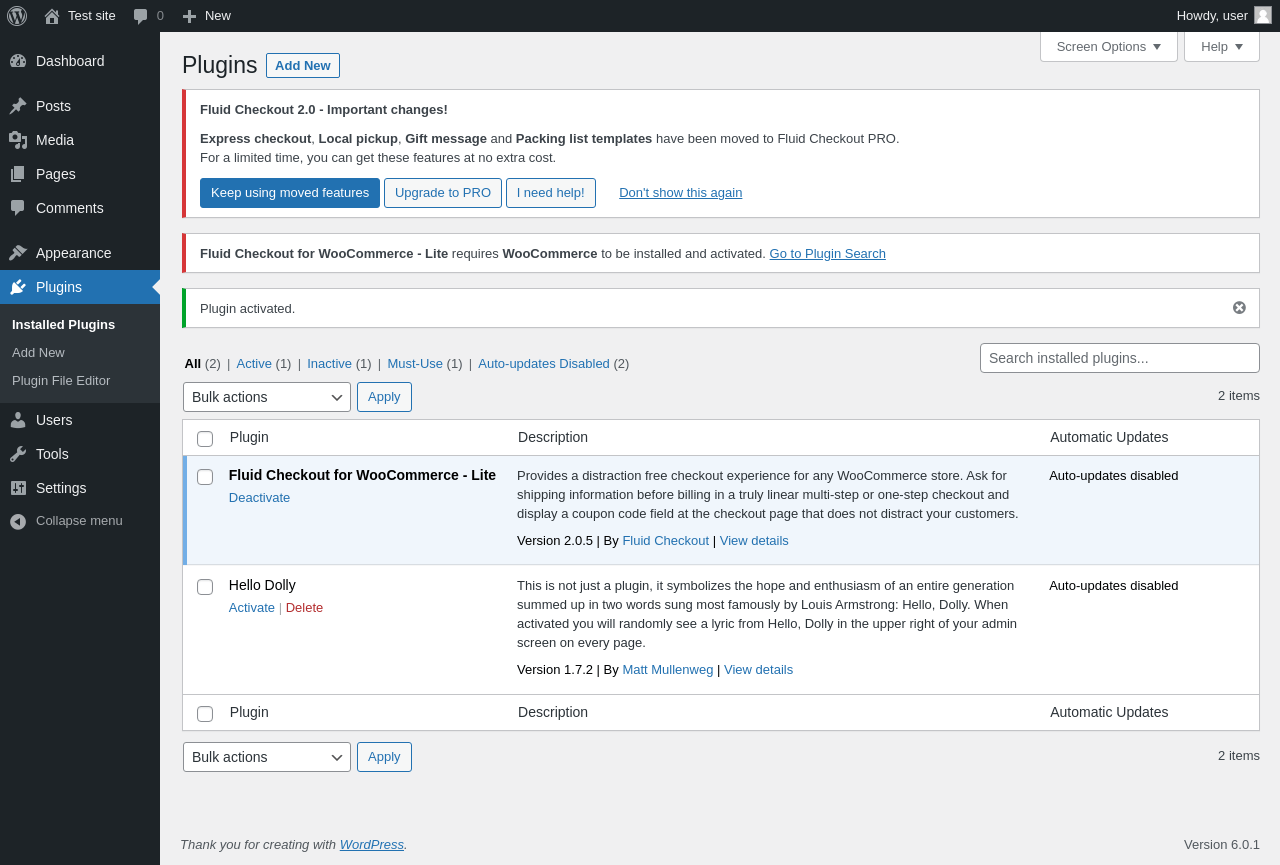Click the Dashboard gauge icon

click(x=18, y=61)
